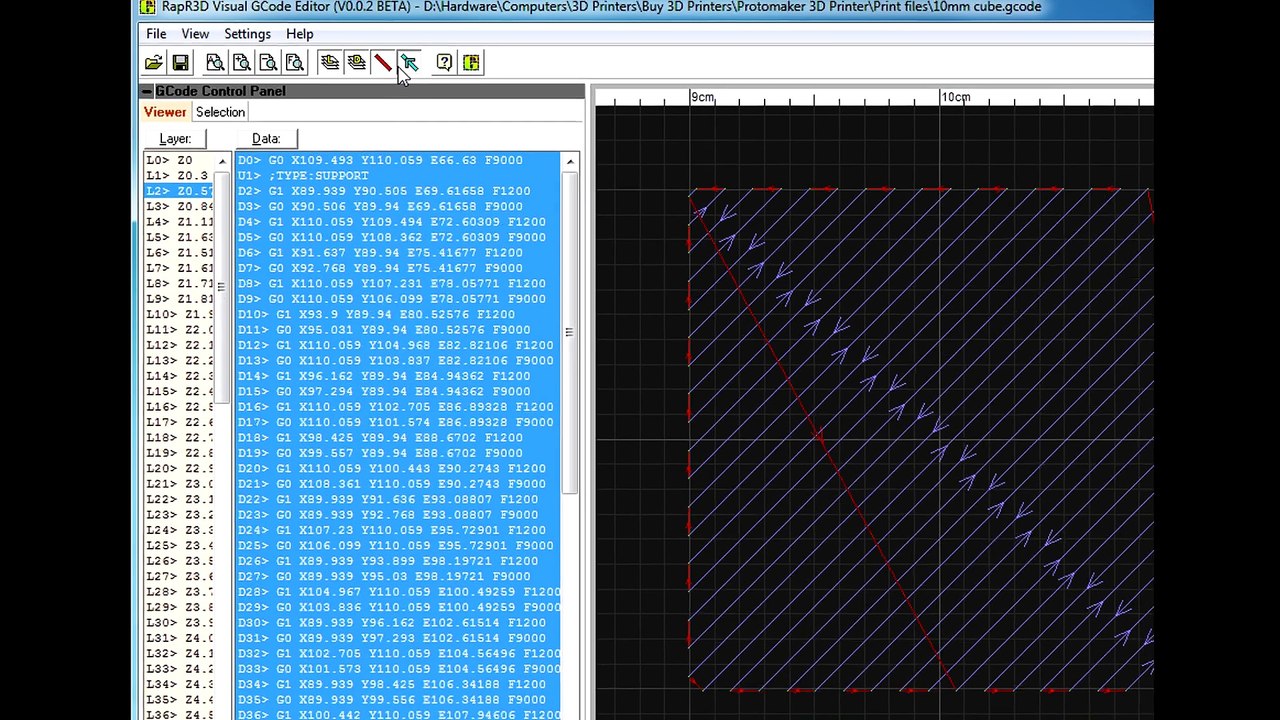1280x720 pixels.
Task: Select data line D15> G0 X97.294
Action: tap(398, 391)
